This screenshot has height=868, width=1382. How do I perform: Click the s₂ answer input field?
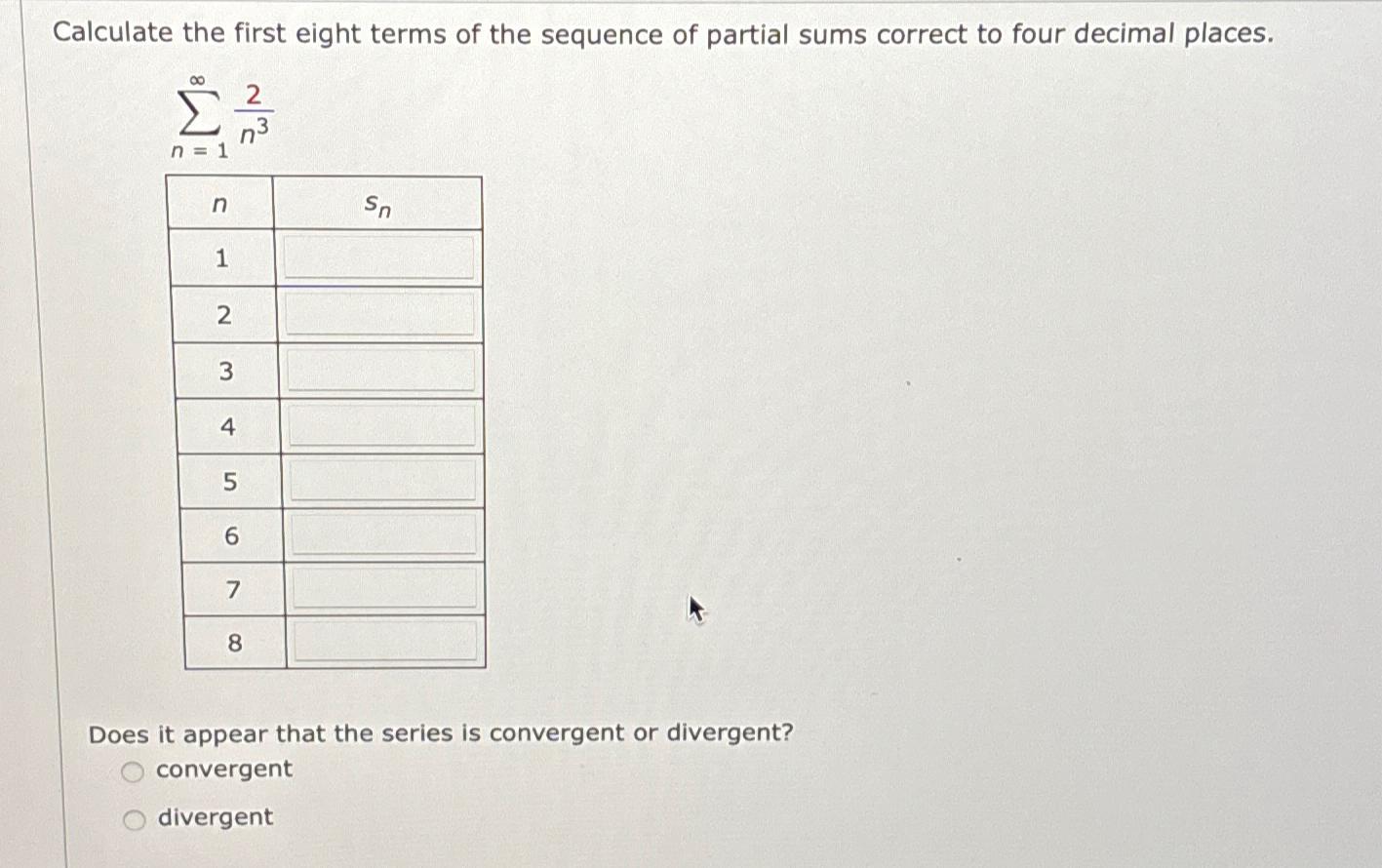click(x=379, y=313)
